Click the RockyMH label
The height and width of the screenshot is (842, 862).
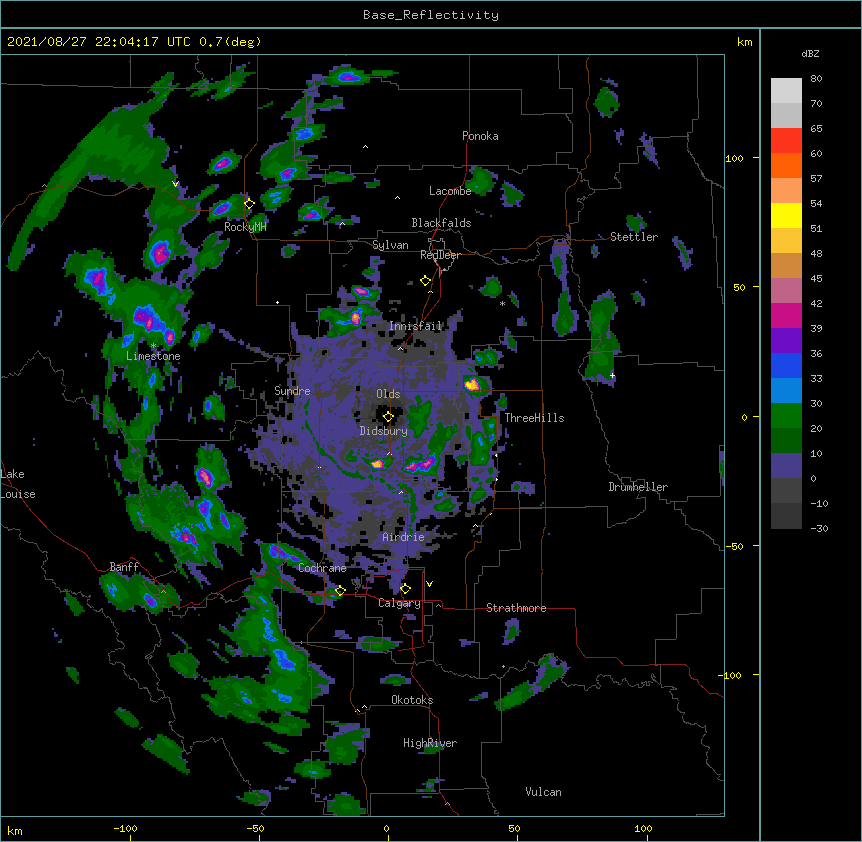click(x=245, y=227)
